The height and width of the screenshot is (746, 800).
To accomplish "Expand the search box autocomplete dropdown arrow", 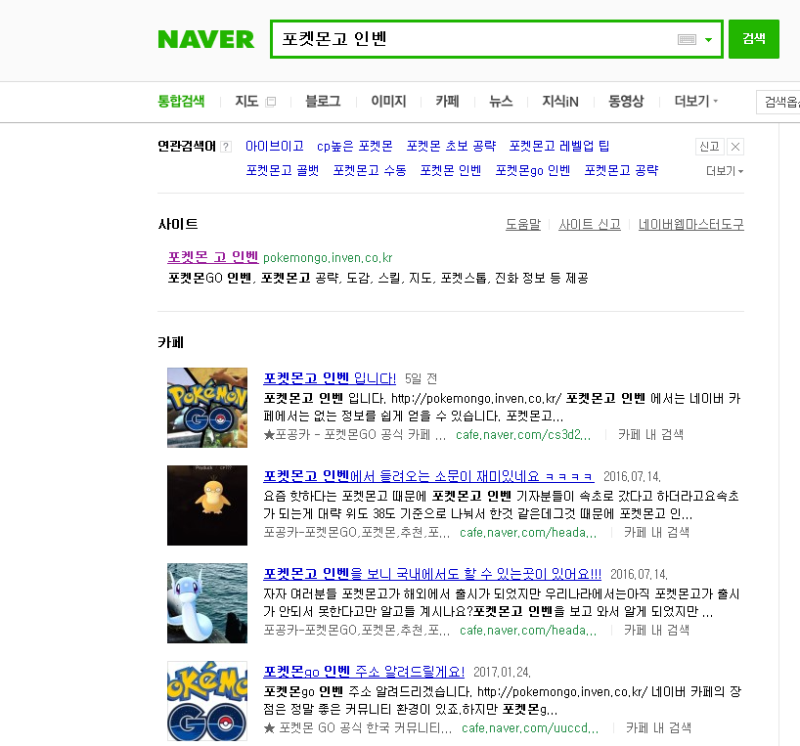I will [x=708, y=39].
